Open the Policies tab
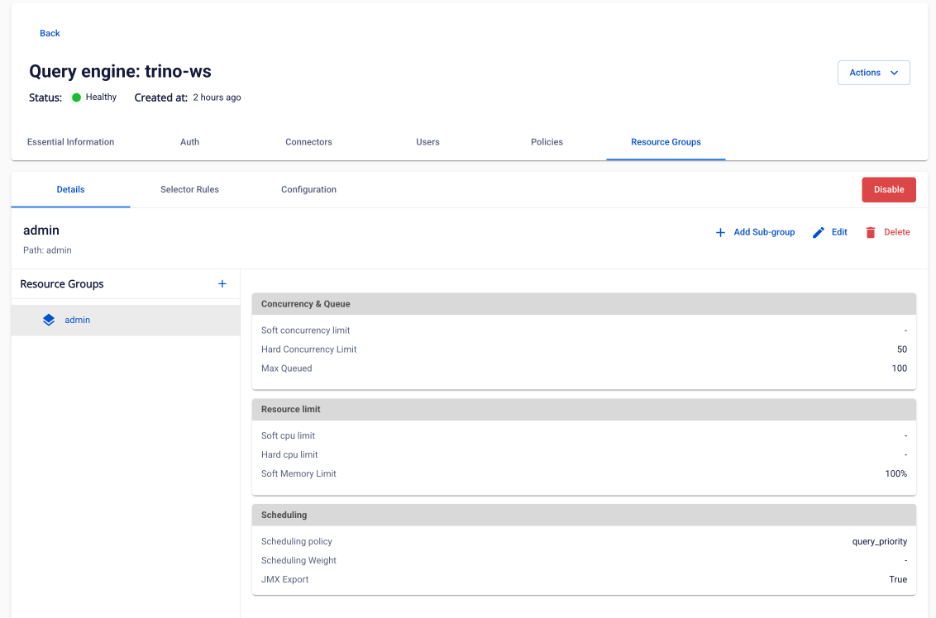The image size is (936, 618). pyautogui.click(x=547, y=142)
